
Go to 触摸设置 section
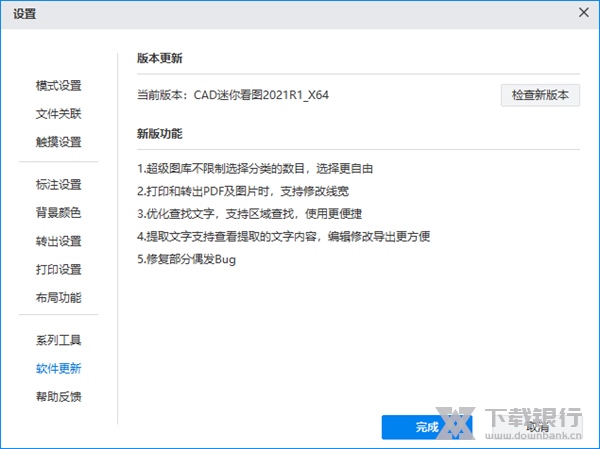click(x=58, y=142)
